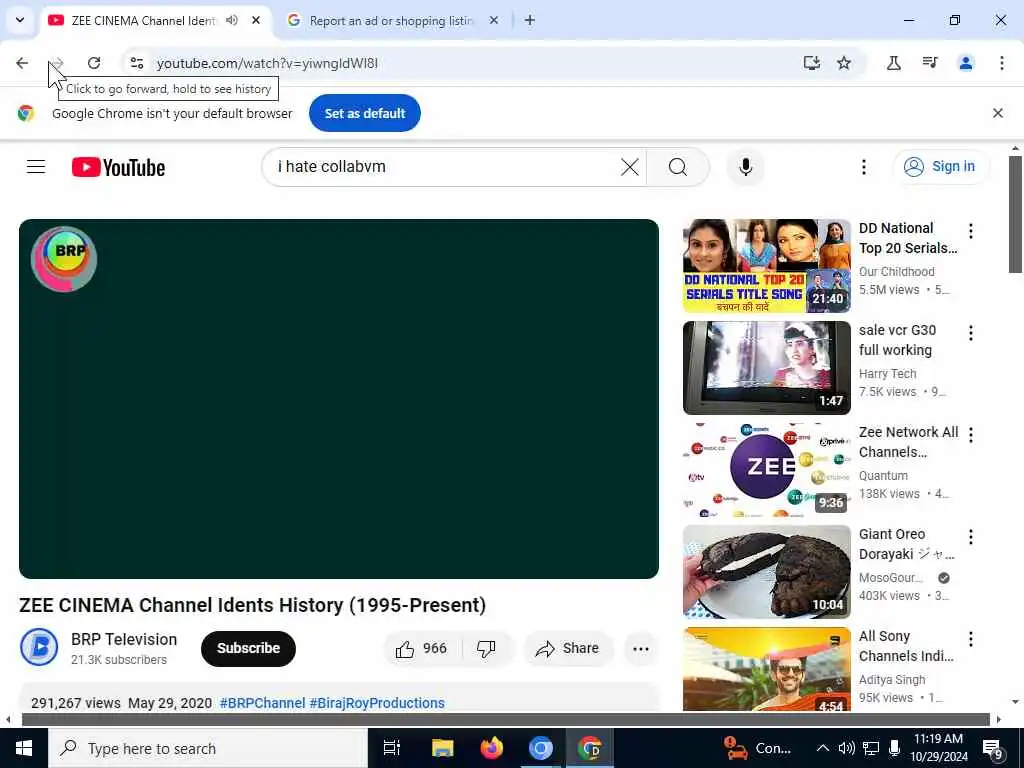1024x768 pixels.
Task: Dislike this video
Action: point(487,648)
